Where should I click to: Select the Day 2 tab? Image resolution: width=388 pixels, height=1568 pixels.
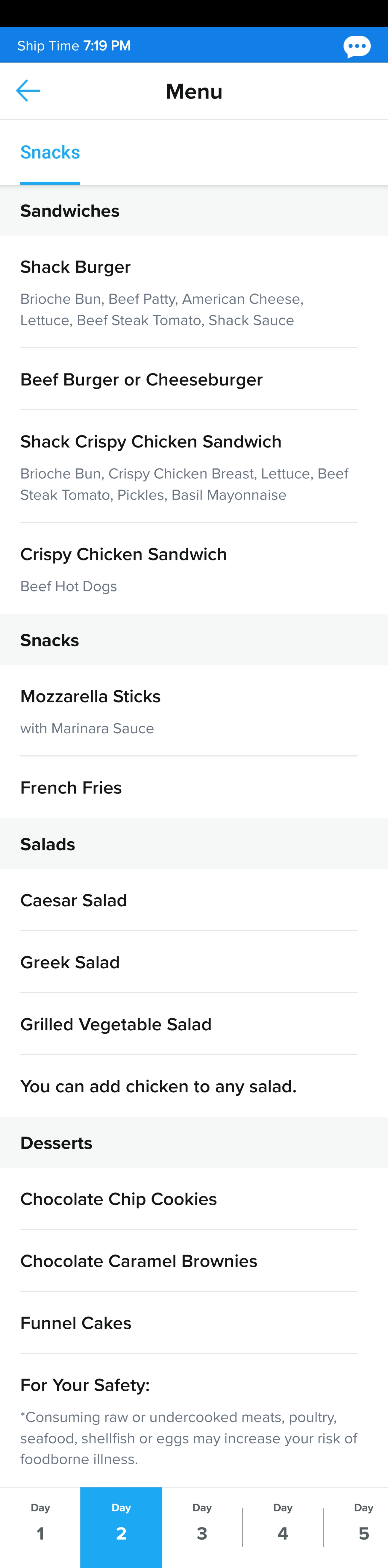point(121,1527)
